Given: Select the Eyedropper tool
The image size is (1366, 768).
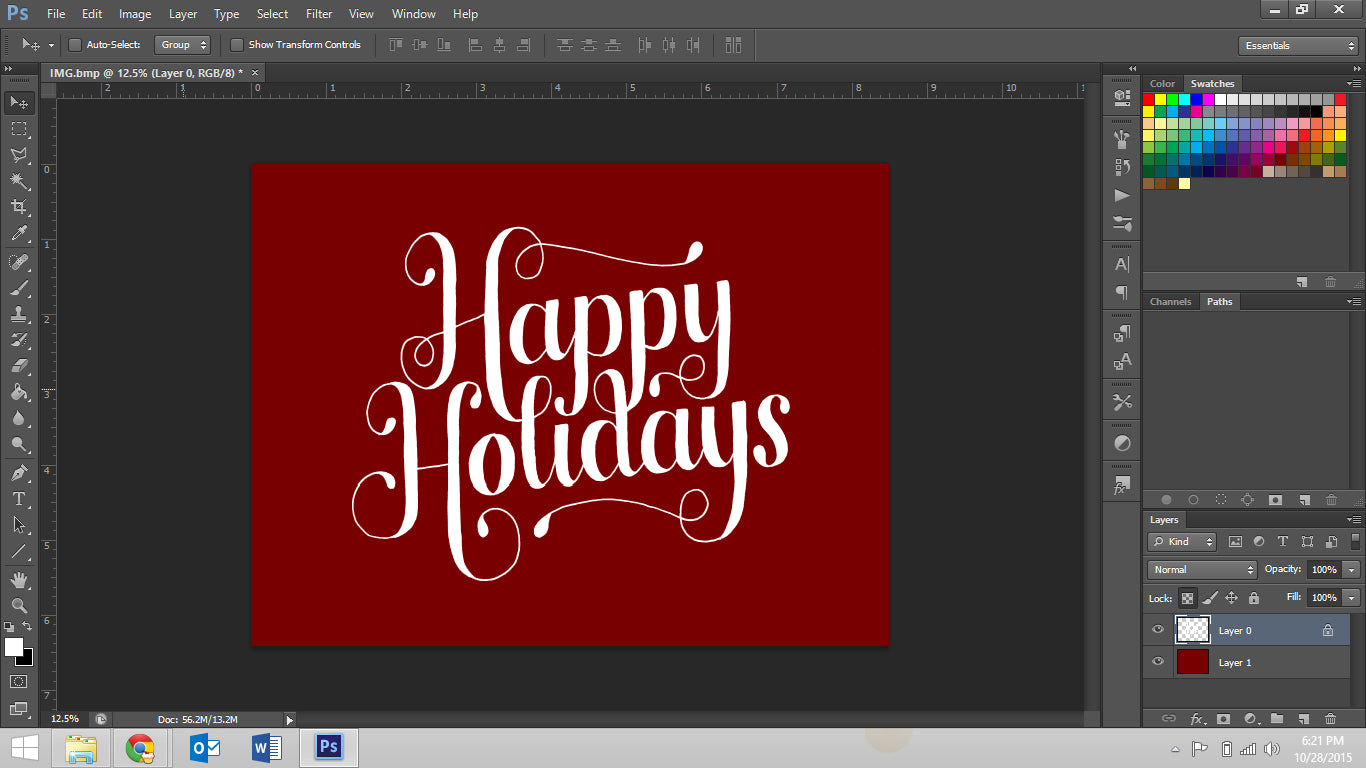Looking at the screenshot, I should click(19, 233).
